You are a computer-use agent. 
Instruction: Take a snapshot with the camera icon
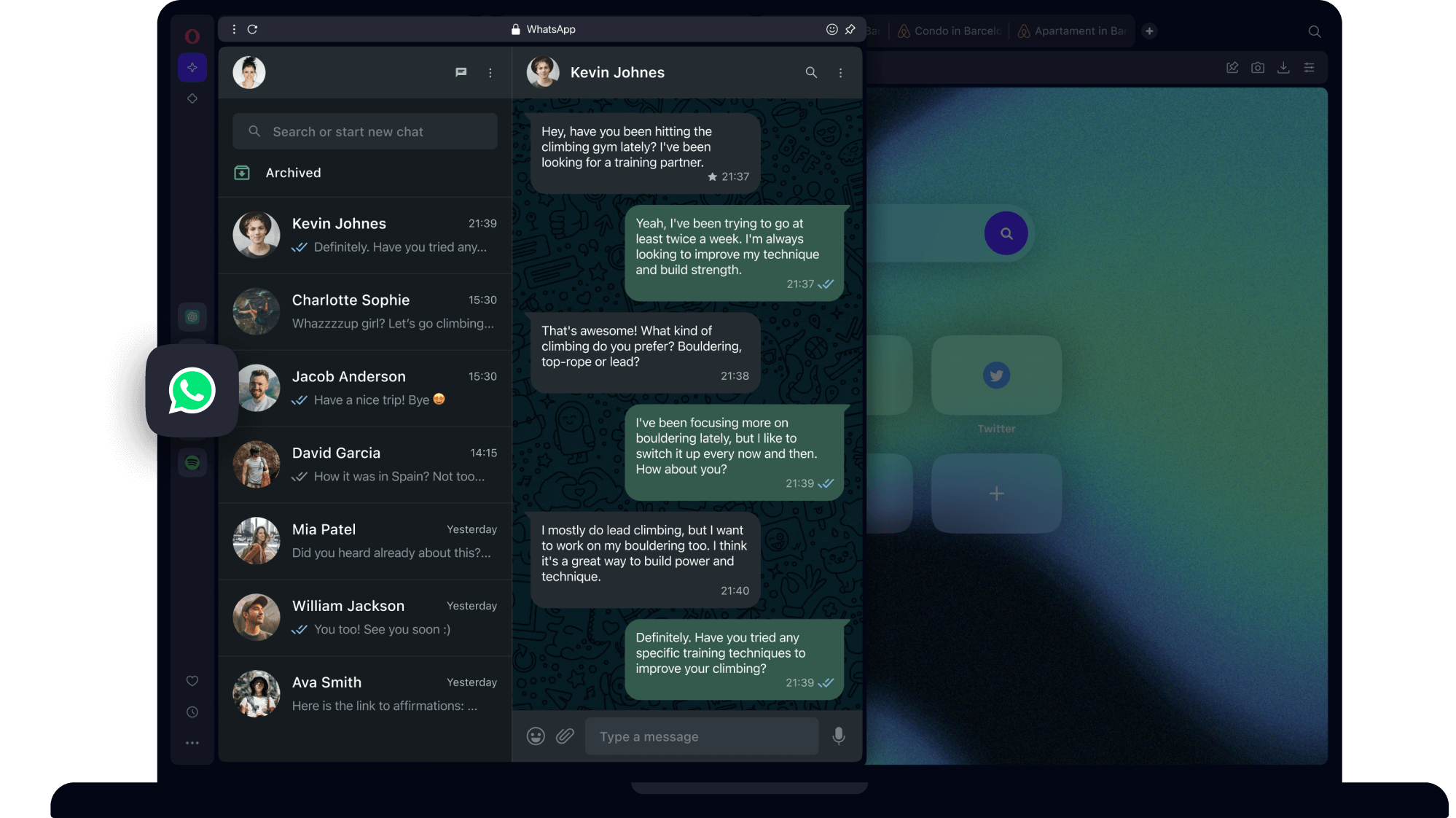point(1257,67)
